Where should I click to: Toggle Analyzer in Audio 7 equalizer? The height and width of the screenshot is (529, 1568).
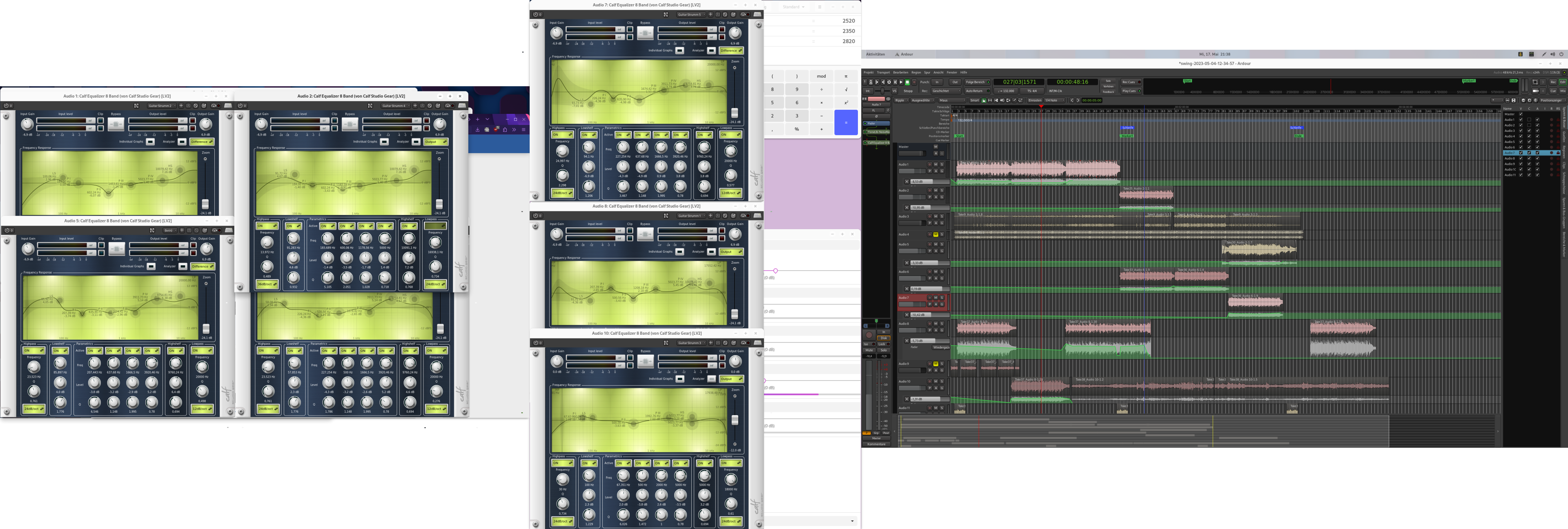pos(711,51)
